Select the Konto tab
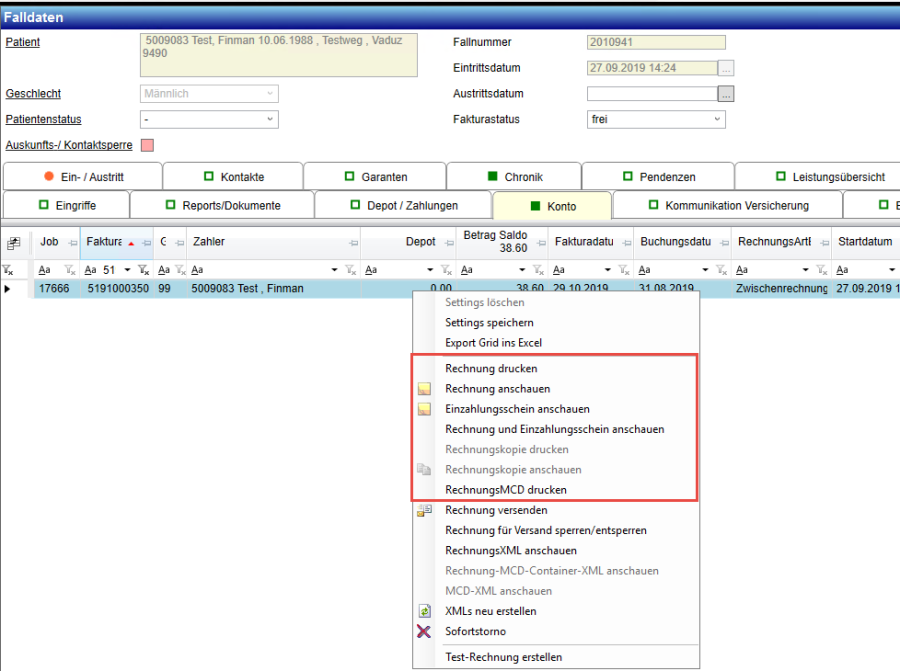 pos(553,206)
